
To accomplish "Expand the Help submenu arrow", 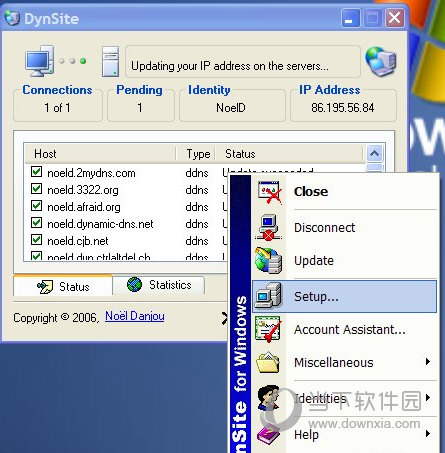I will (x=428, y=434).
